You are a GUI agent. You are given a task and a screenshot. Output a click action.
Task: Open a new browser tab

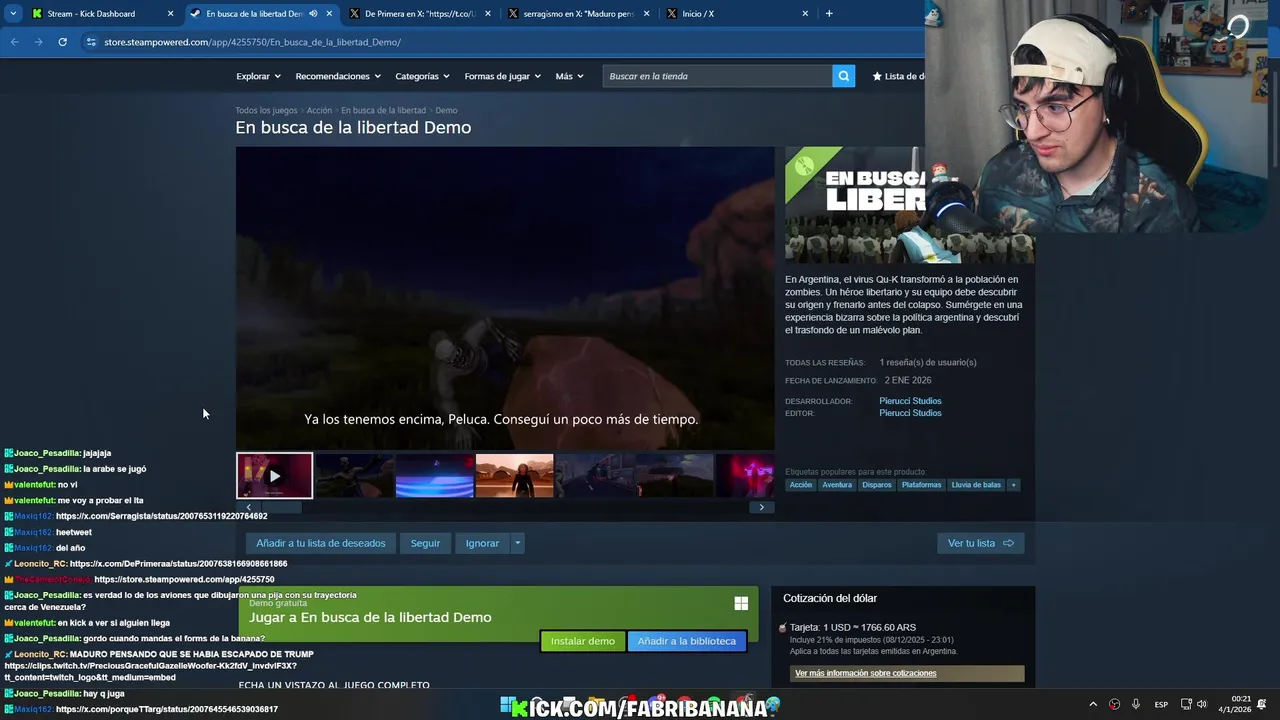click(829, 14)
